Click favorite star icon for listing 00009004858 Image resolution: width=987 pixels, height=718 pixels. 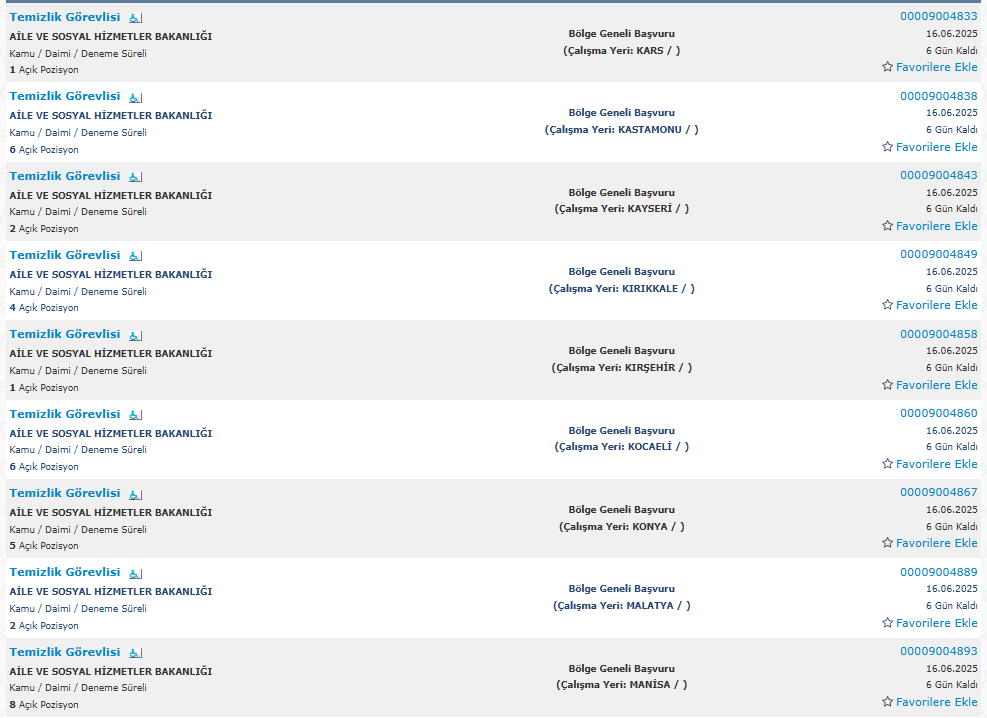tap(887, 385)
